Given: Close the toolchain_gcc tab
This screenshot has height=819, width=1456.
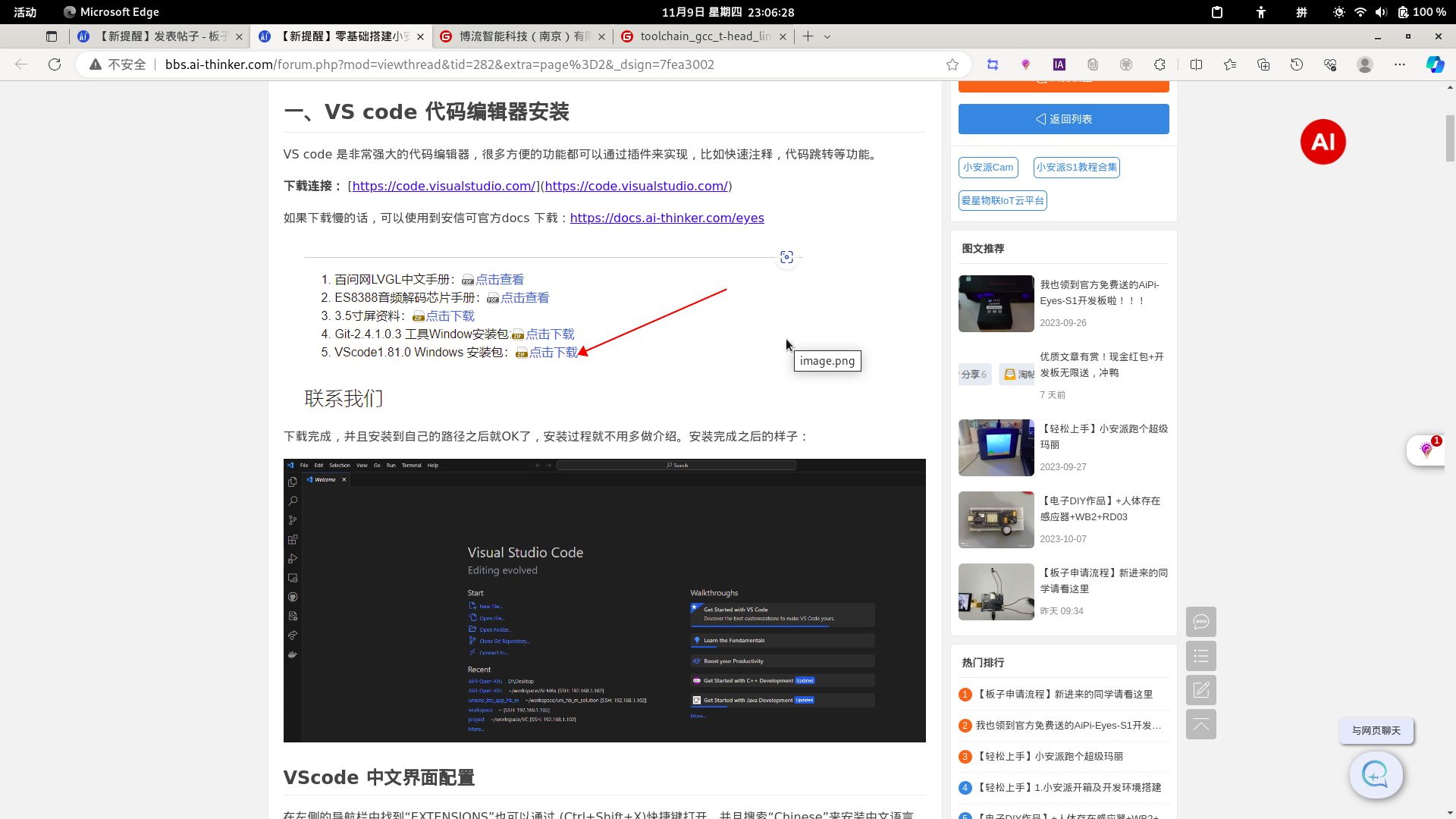Looking at the screenshot, I should click(783, 36).
